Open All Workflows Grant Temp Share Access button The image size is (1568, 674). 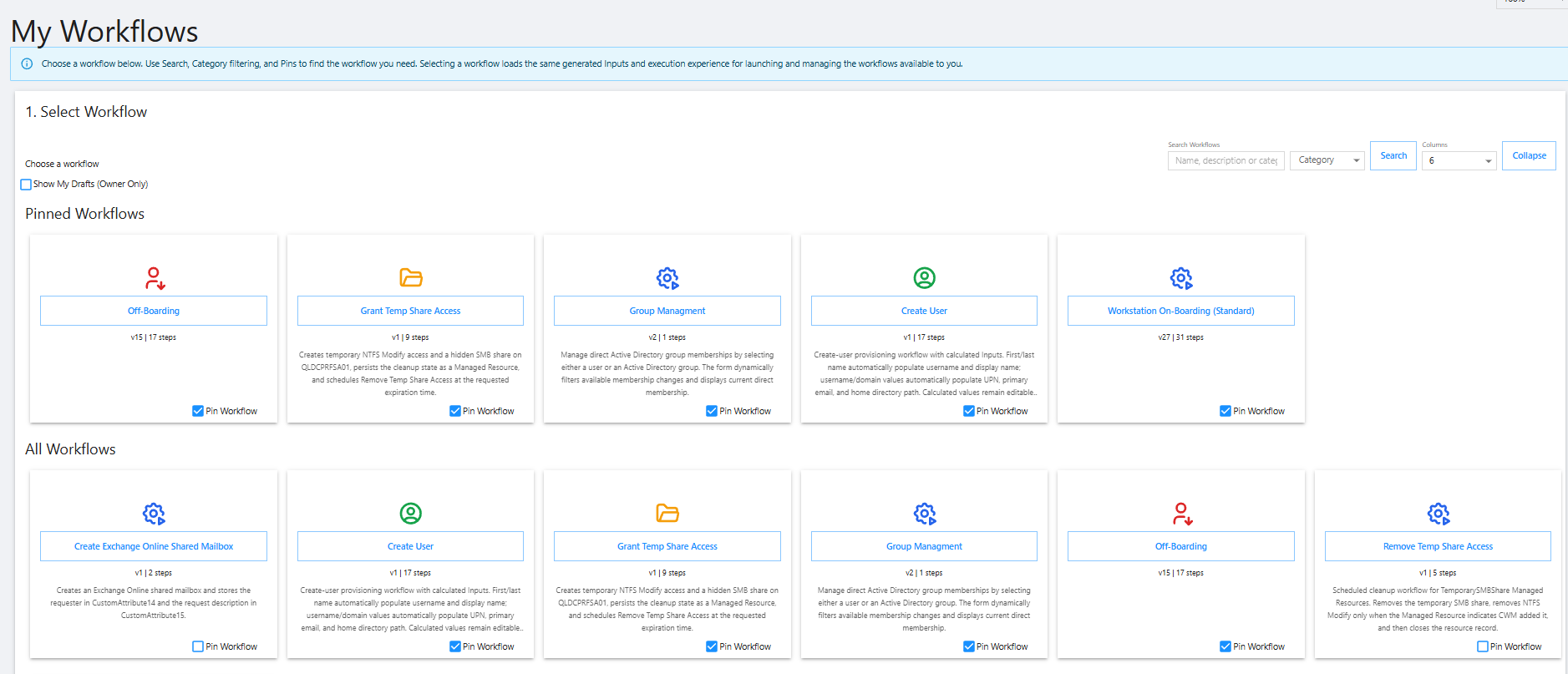click(x=667, y=546)
